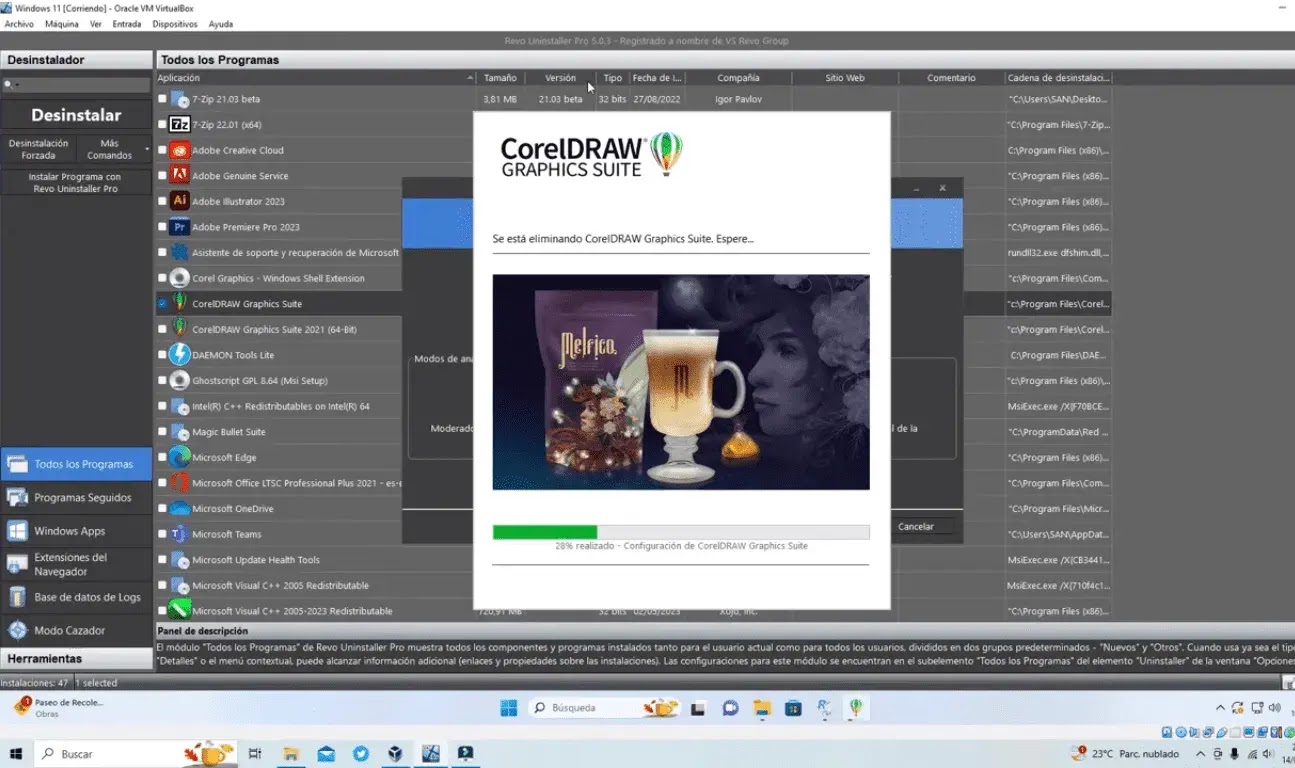Image resolution: width=1295 pixels, height=768 pixels.
Task: Select Windows Apps in the sidebar
Action: click(x=76, y=531)
